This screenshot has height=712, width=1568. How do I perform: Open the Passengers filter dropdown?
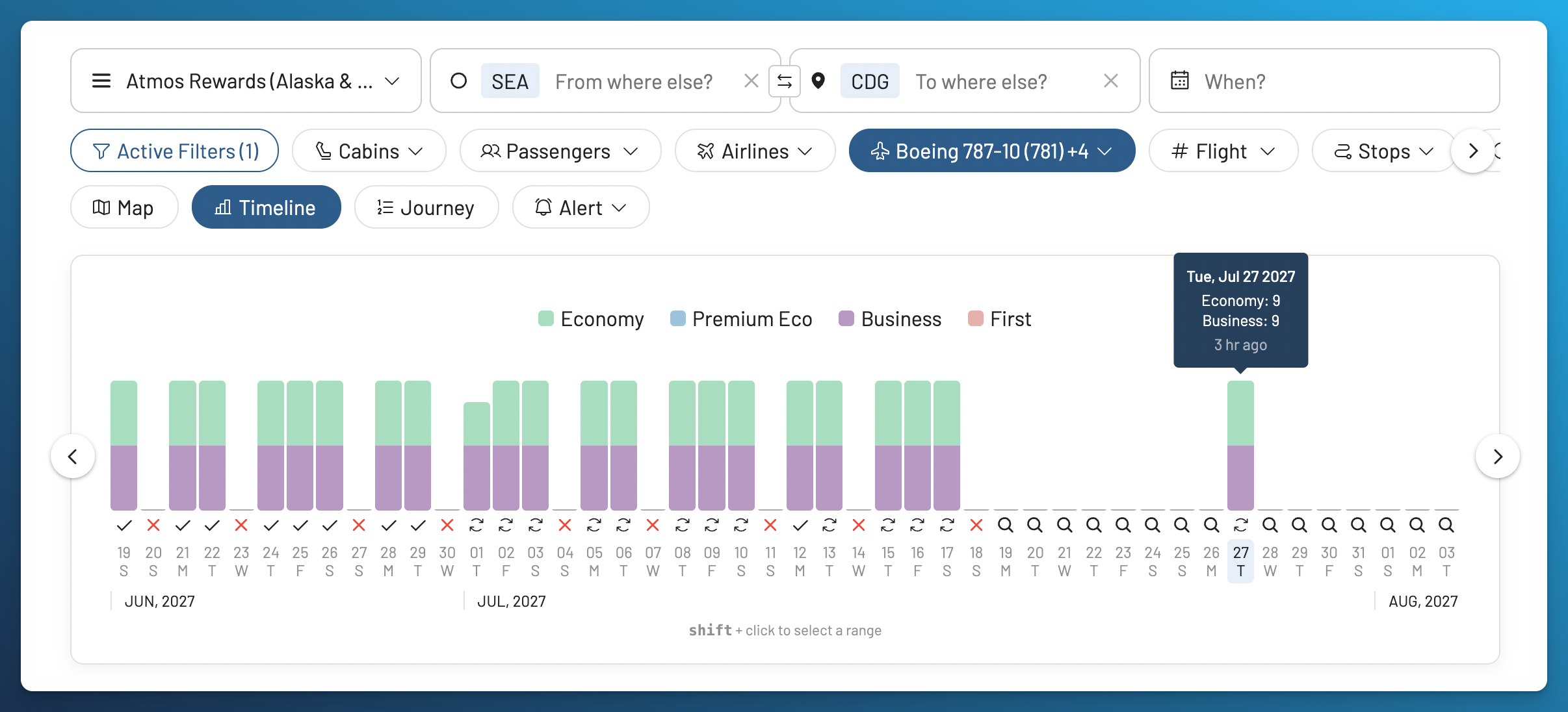[x=560, y=151]
